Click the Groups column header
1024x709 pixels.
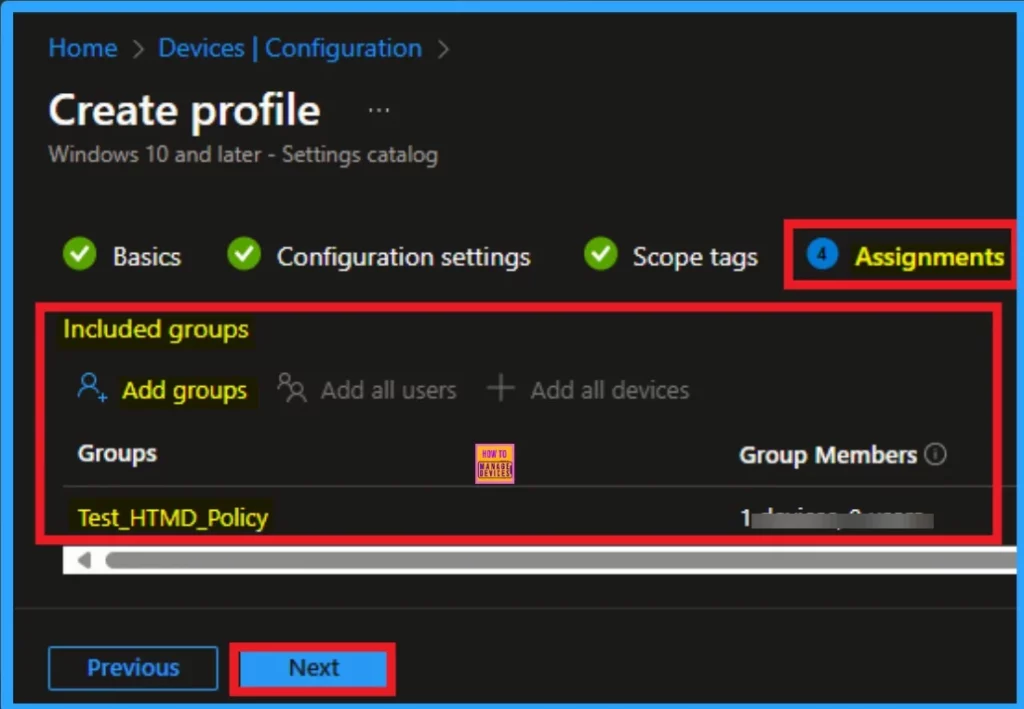(x=117, y=454)
